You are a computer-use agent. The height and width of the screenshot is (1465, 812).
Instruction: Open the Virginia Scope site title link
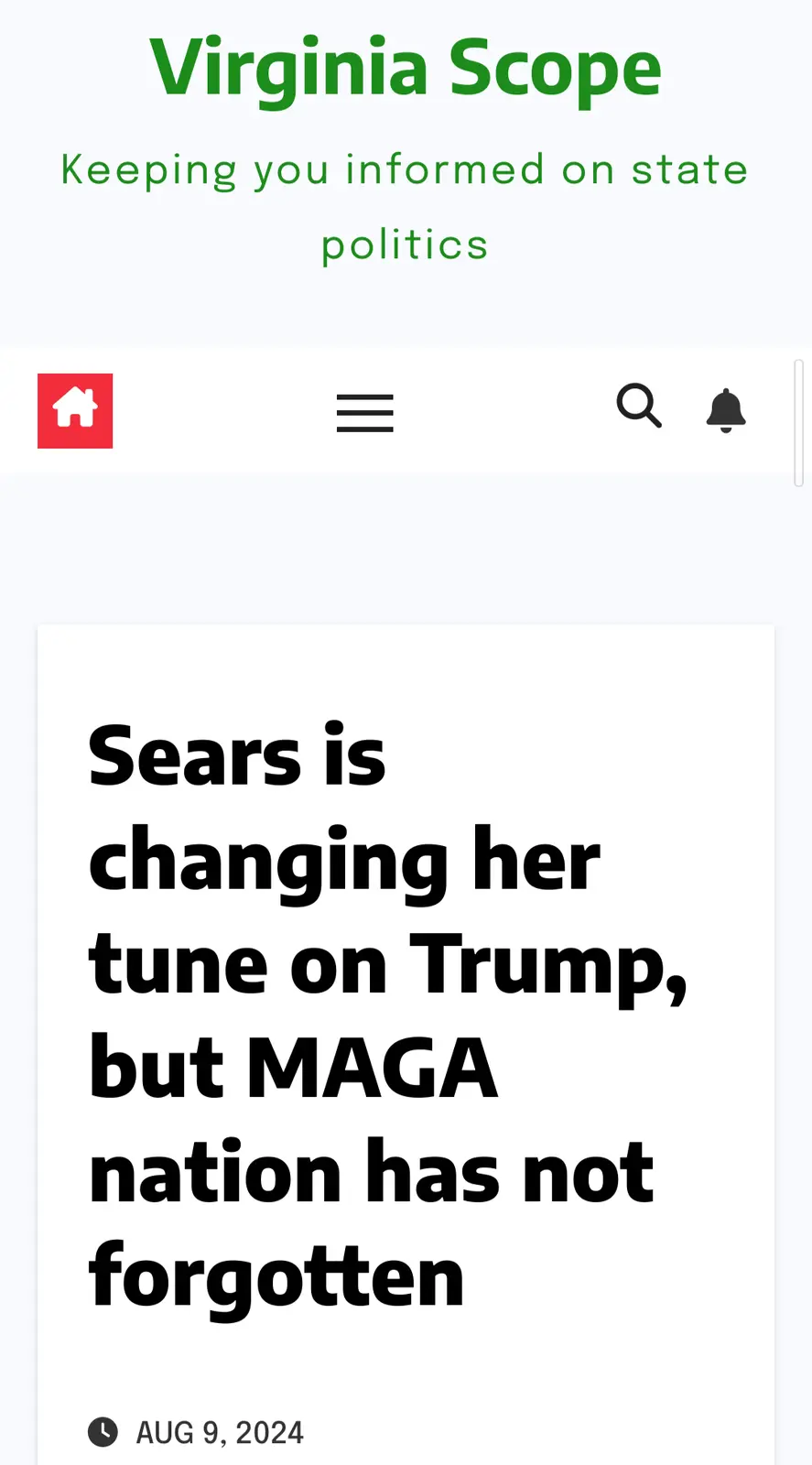406,68
